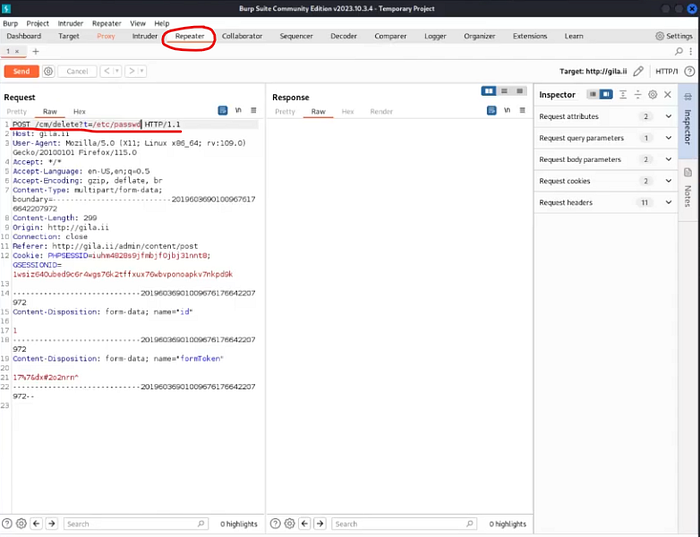The height and width of the screenshot is (537, 700).
Task: Click Request search input field
Action: [x=135, y=524]
